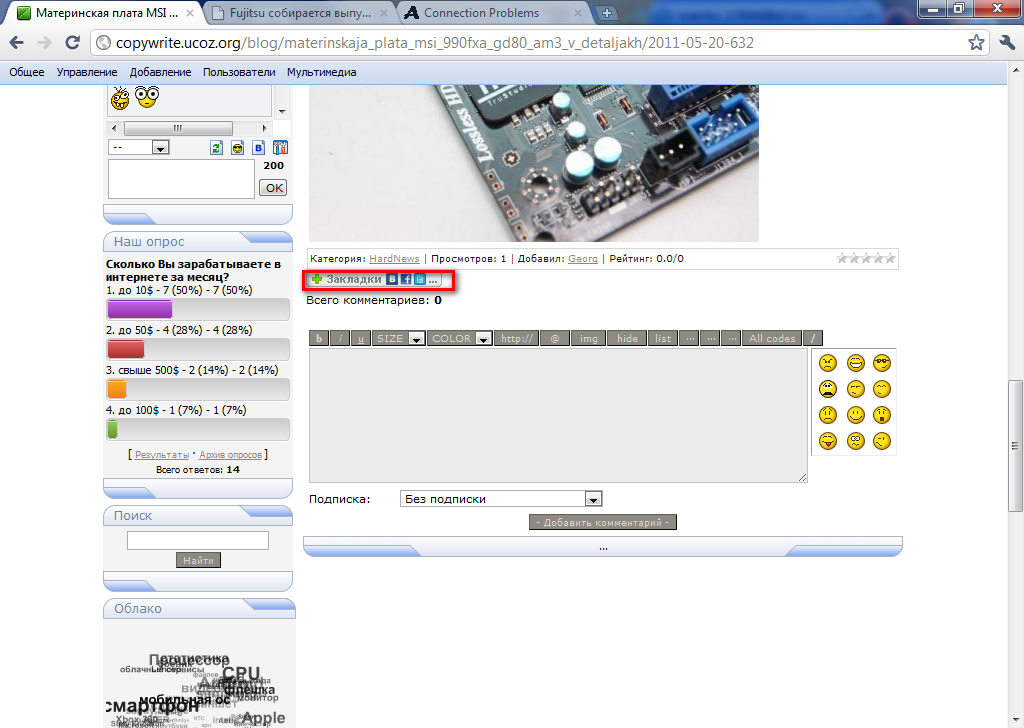Viewport: 1024px width, 728px height.
Task: Open the COLOR dropdown
Action: [x=459, y=338]
